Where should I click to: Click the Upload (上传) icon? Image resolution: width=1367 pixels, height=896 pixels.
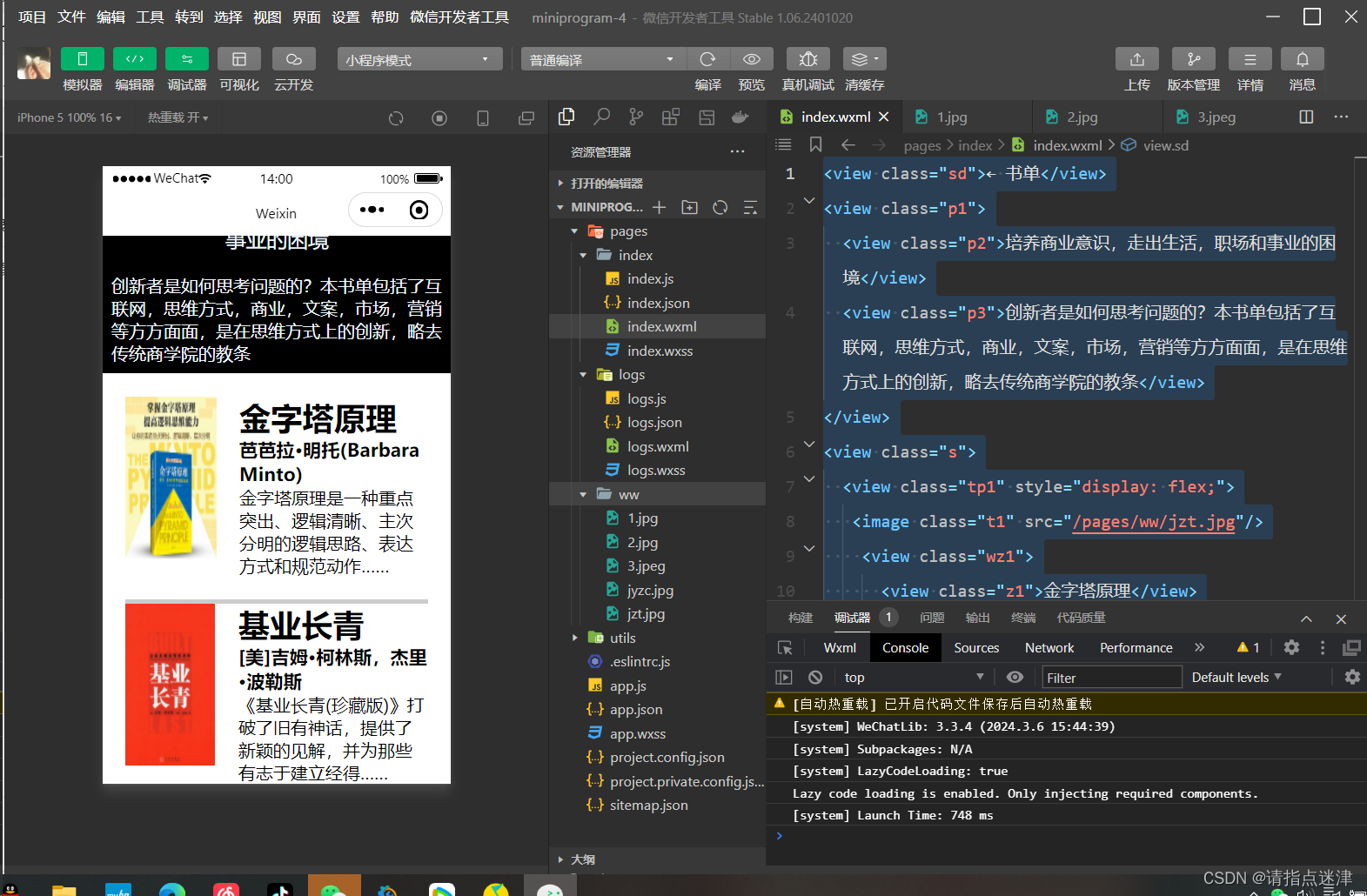1137,59
